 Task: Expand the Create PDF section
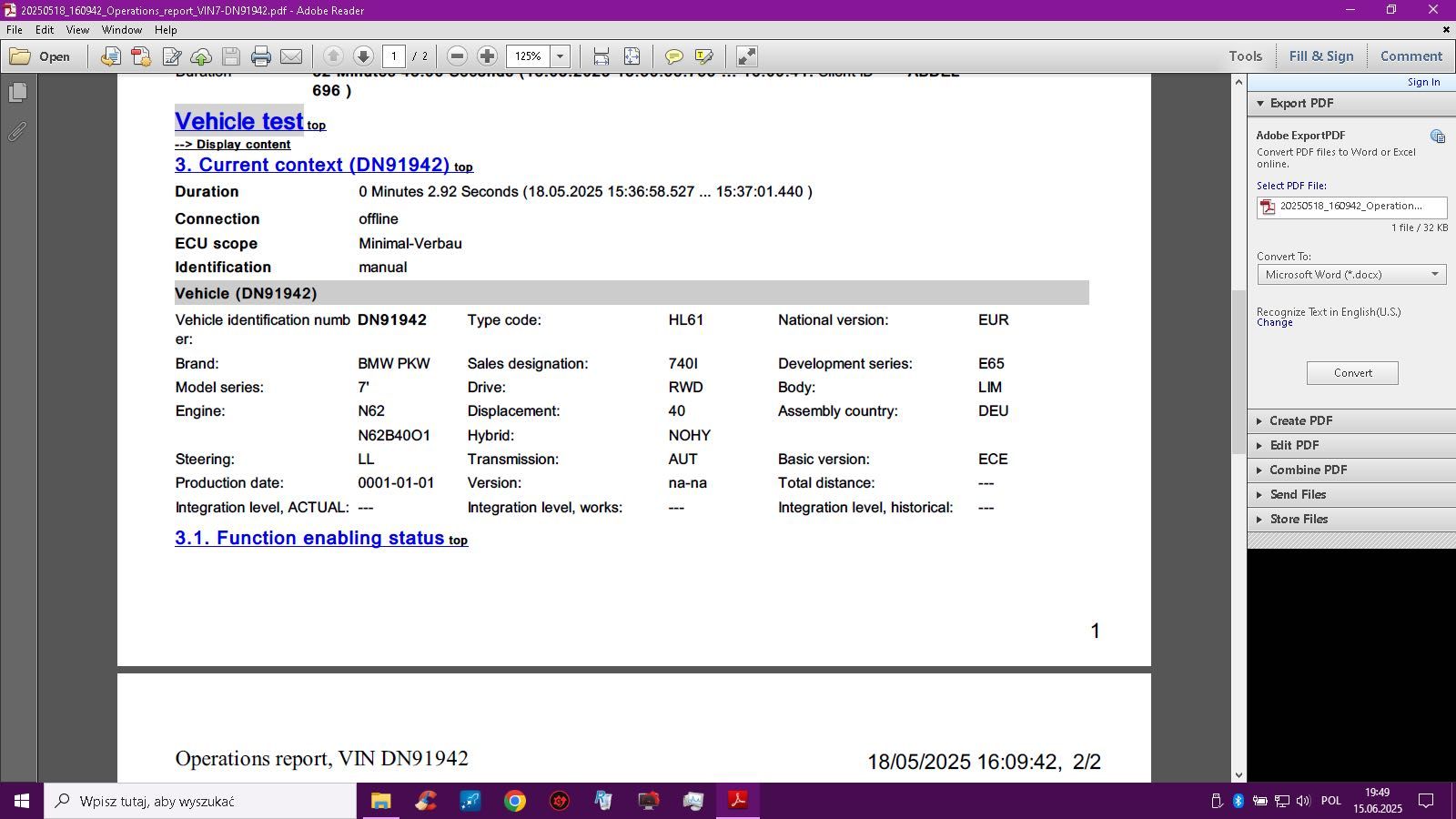(x=1351, y=420)
